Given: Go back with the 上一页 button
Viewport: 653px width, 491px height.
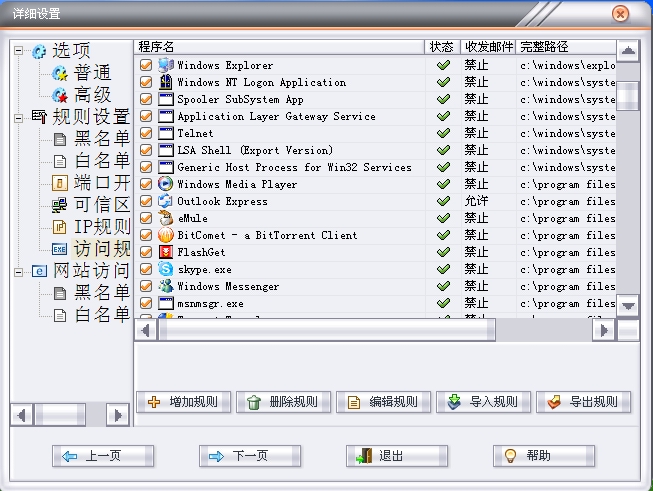Looking at the screenshot, I should (x=103, y=456).
